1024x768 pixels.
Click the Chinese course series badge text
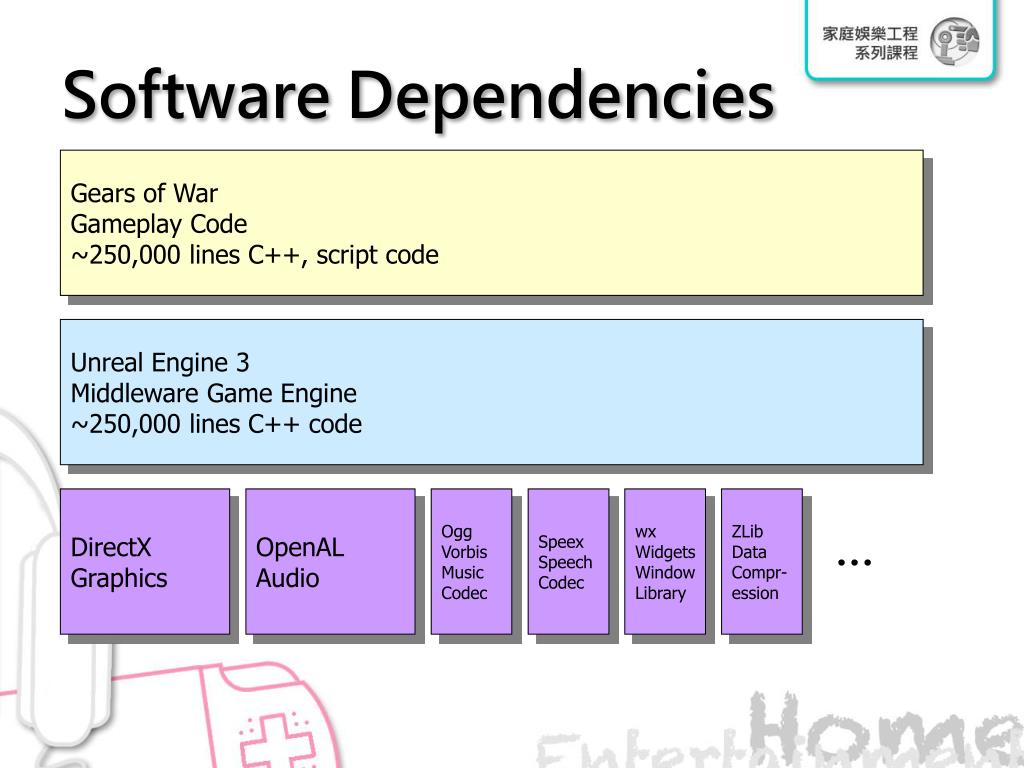[870, 43]
